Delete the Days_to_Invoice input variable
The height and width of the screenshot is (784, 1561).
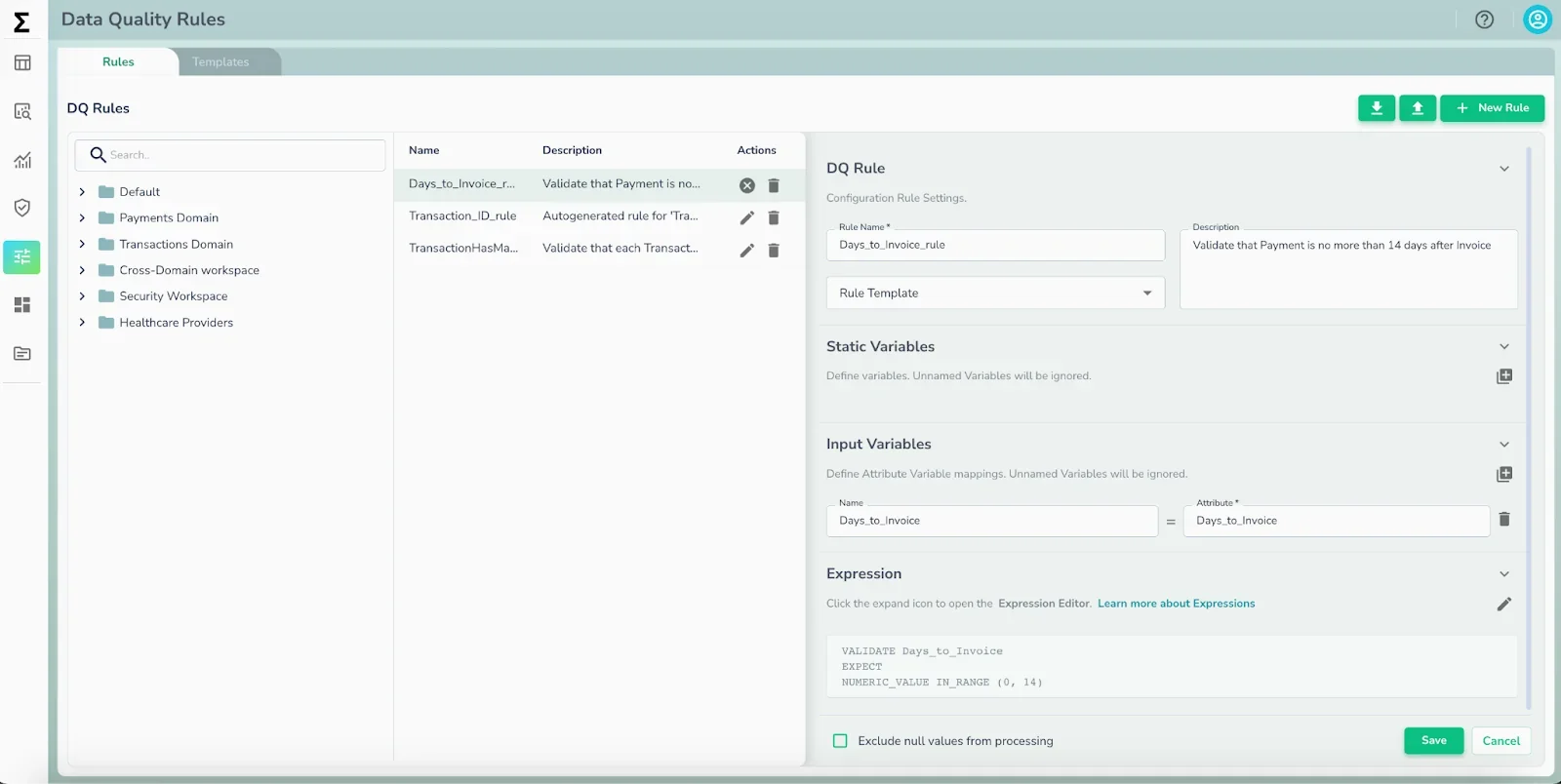[1504, 520]
